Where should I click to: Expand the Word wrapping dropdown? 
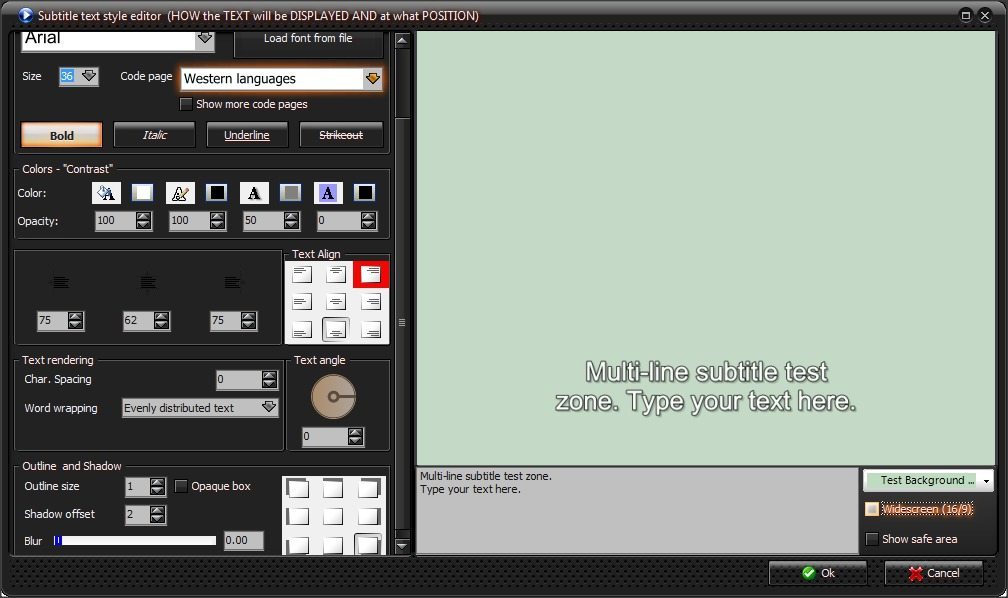(268, 408)
